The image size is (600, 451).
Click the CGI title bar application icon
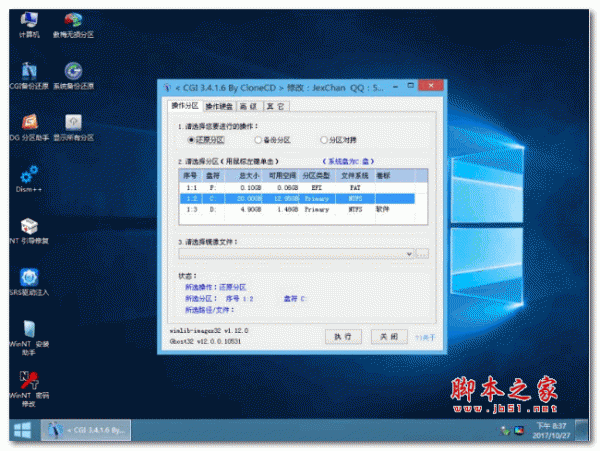[x=167, y=88]
